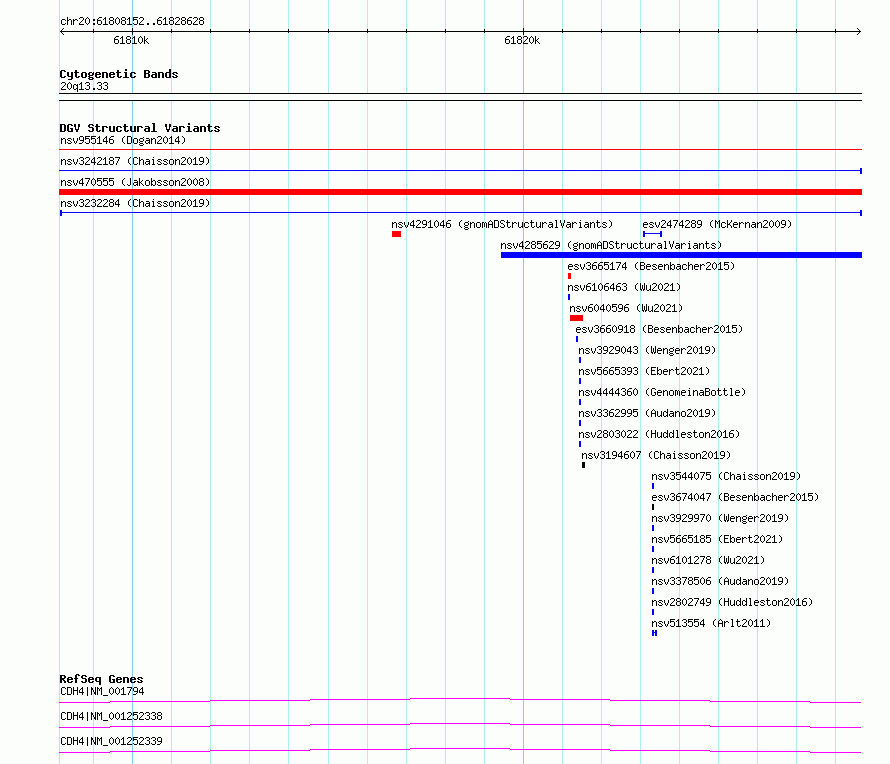The height and width of the screenshot is (764, 890).
Task: Open the nsv2802749 (Huddleston2016) variant link
Action: coord(732,602)
